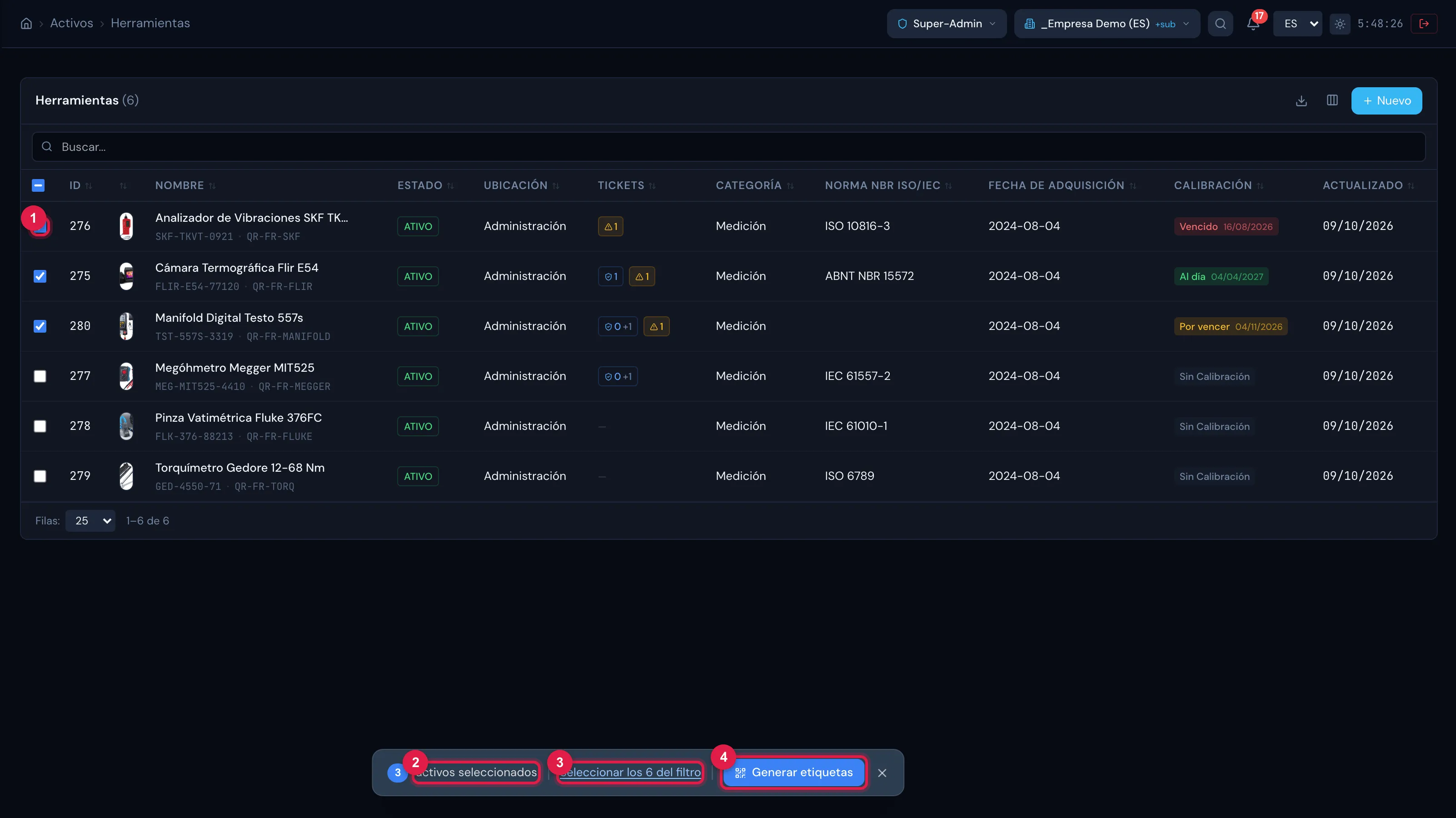The image size is (1456, 818).
Task: Download table data via export icon
Action: point(1301,100)
